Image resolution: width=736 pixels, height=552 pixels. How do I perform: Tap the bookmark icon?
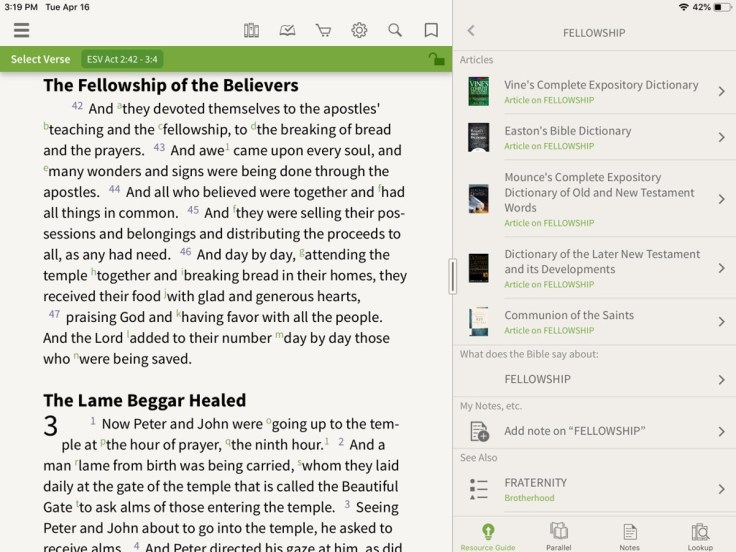click(431, 30)
